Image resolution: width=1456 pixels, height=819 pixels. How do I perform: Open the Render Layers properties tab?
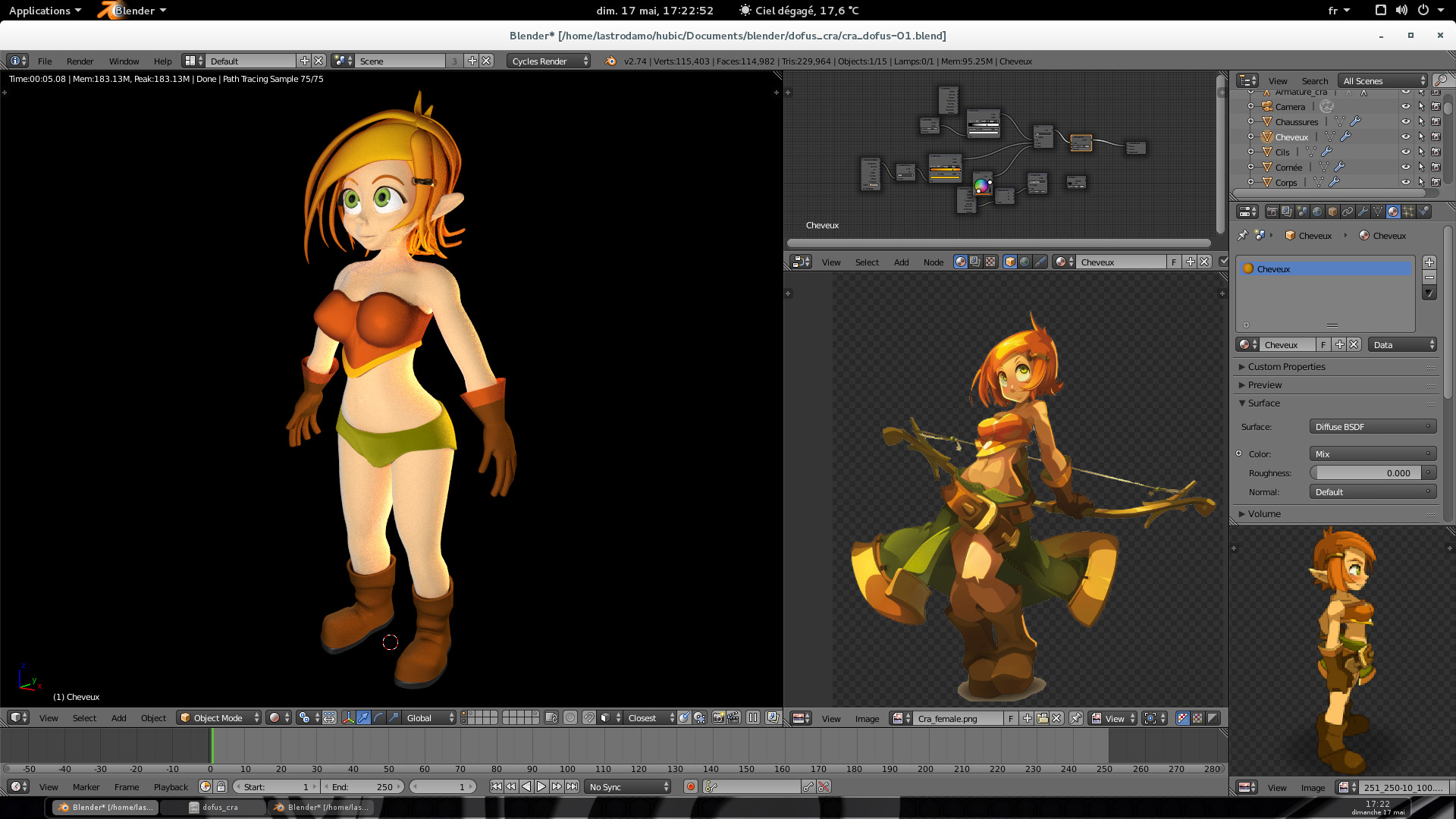click(1287, 212)
